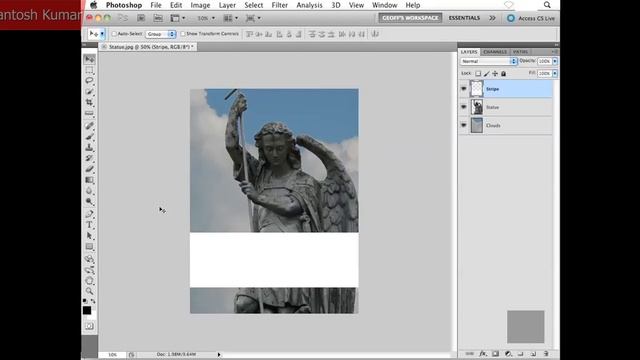Select the Blur tool

point(89,191)
